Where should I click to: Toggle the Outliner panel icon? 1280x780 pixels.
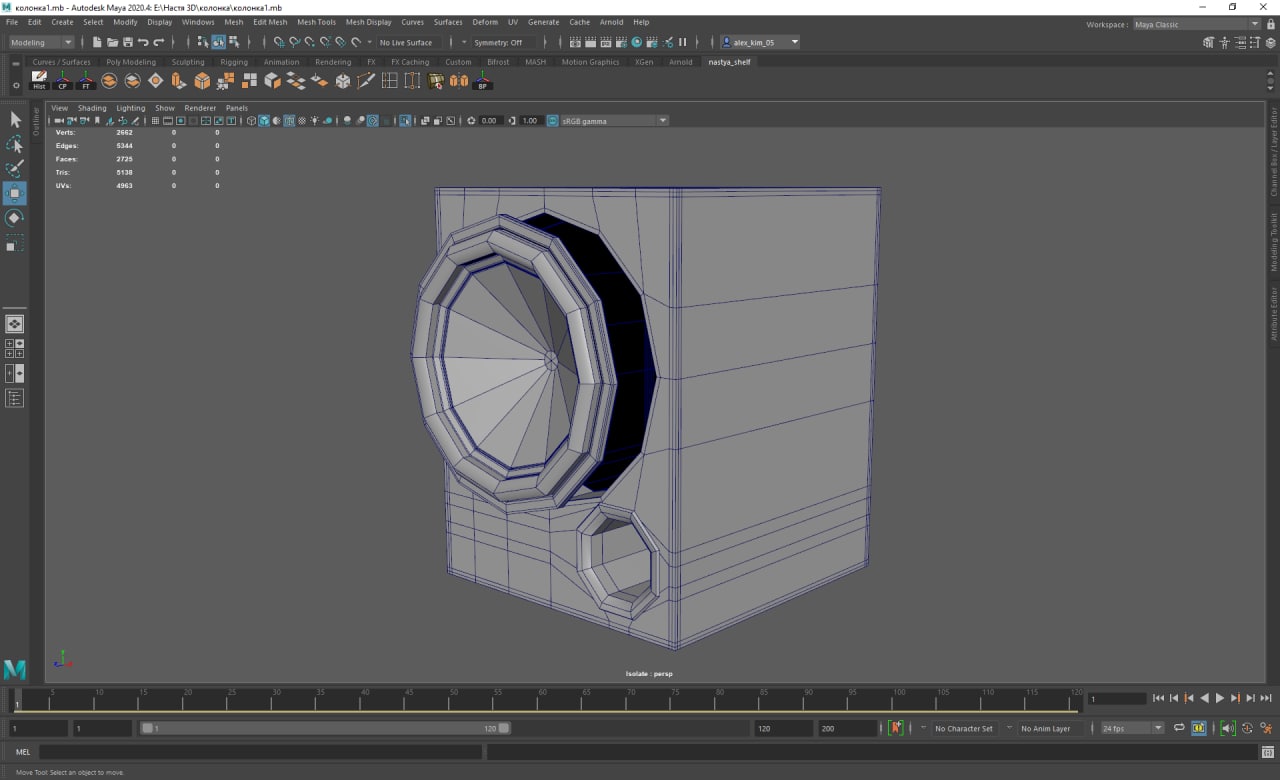15,398
